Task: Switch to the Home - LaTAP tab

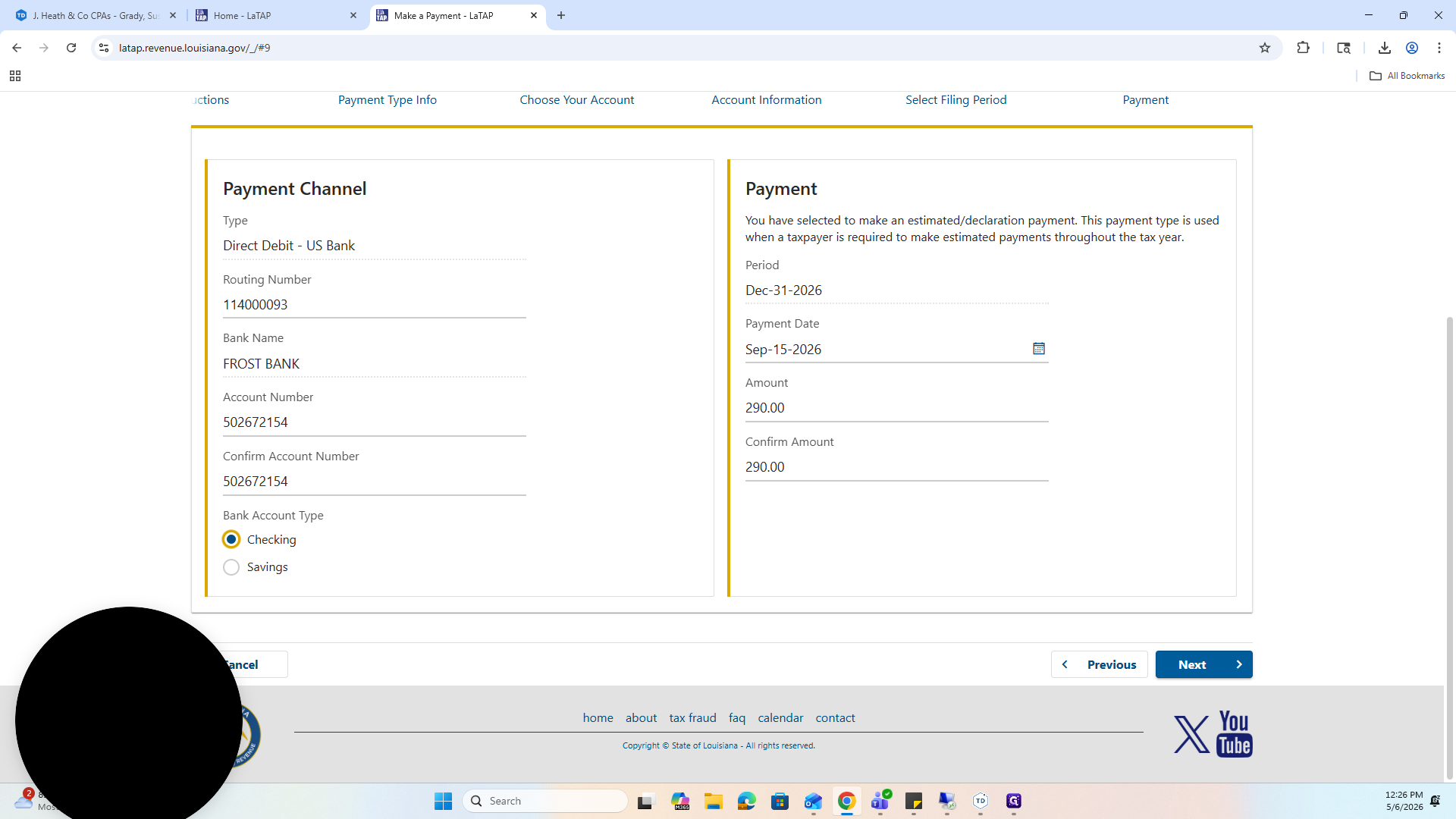Action: [x=276, y=15]
